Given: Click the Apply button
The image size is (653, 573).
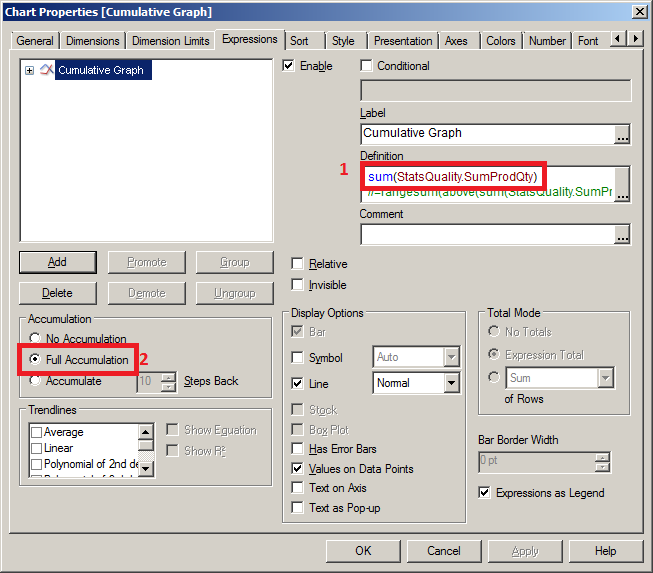Looking at the screenshot, I should (525, 551).
